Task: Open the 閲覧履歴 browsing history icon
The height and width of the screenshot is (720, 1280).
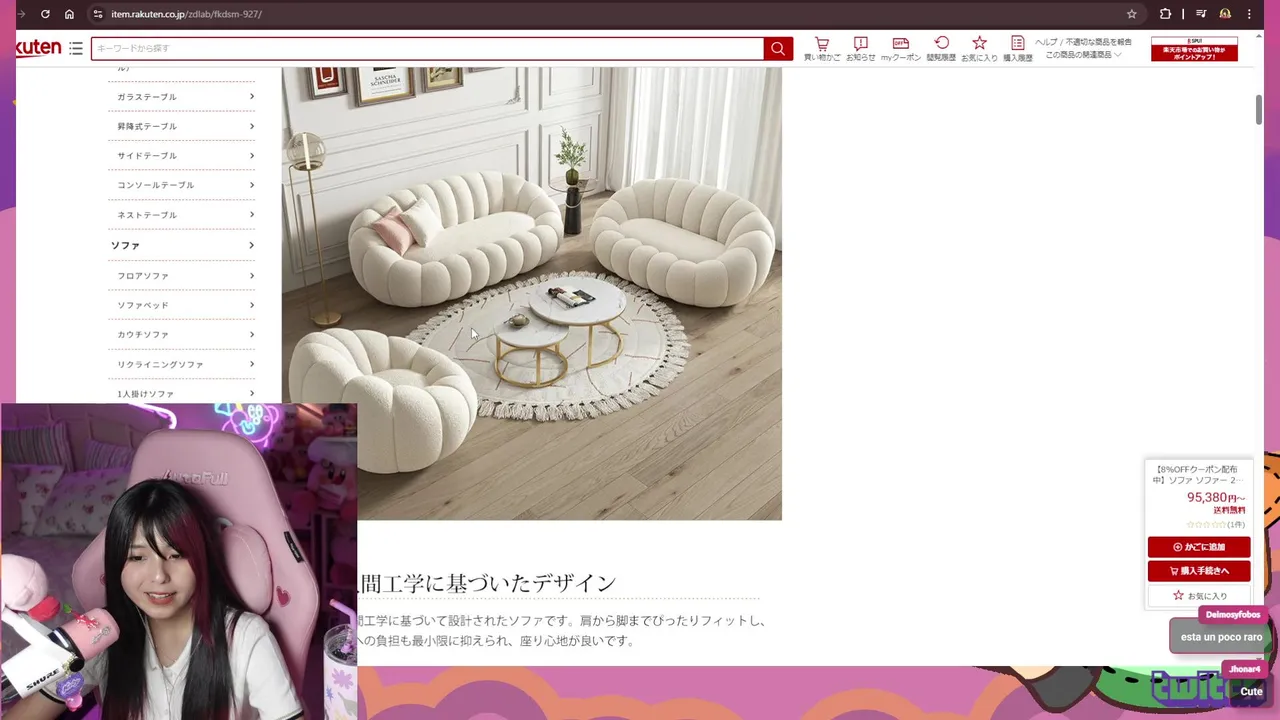Action: (x=941, y=49)
